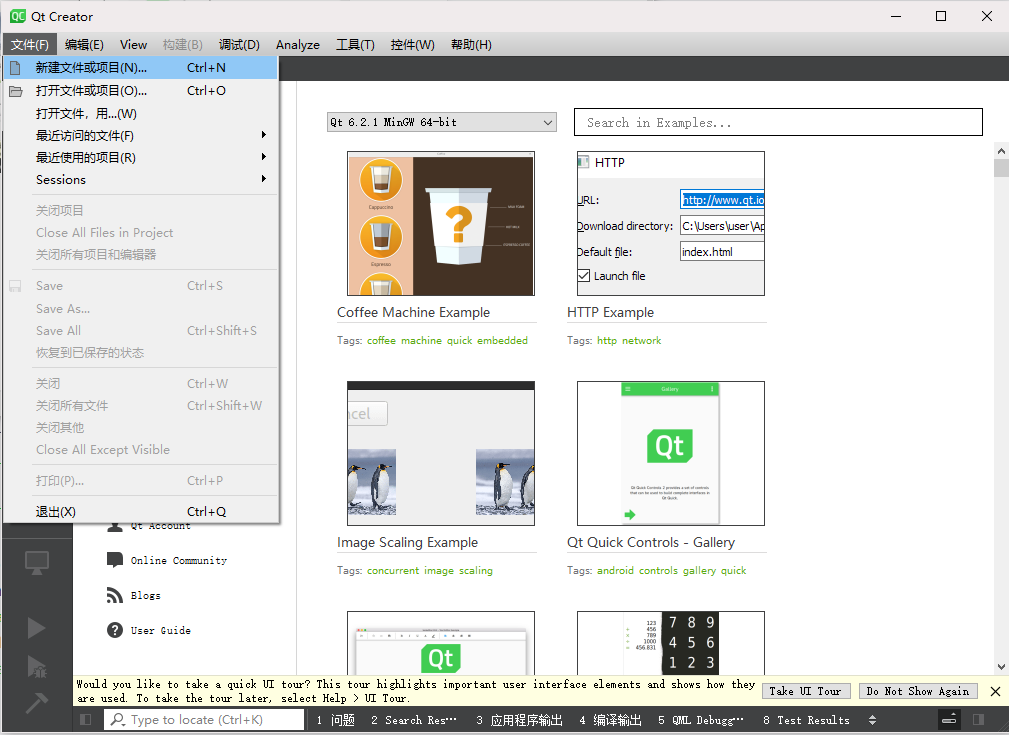Click the Do Not Show Again button
This screenshot has width=1009, height=735.
tap(918, 691)
